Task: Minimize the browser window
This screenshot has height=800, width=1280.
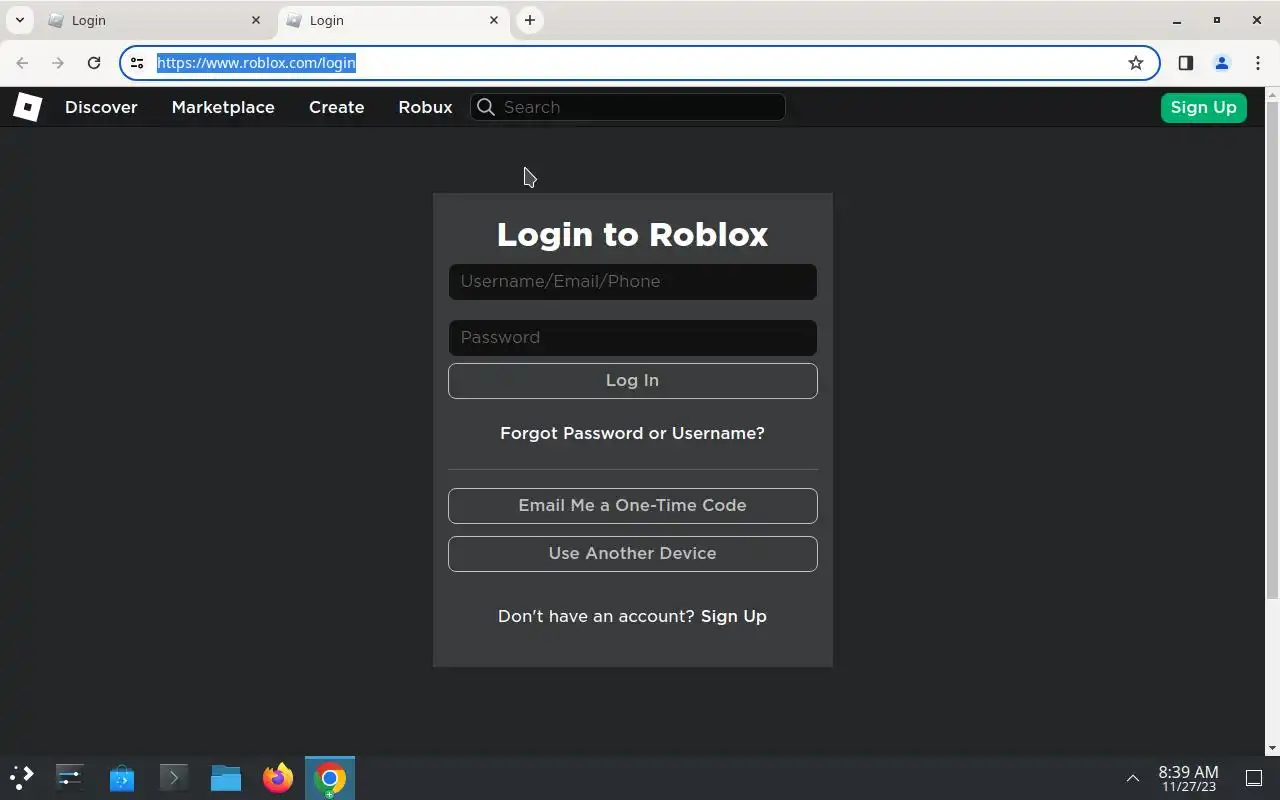Action: click(x=1177, y=20)
